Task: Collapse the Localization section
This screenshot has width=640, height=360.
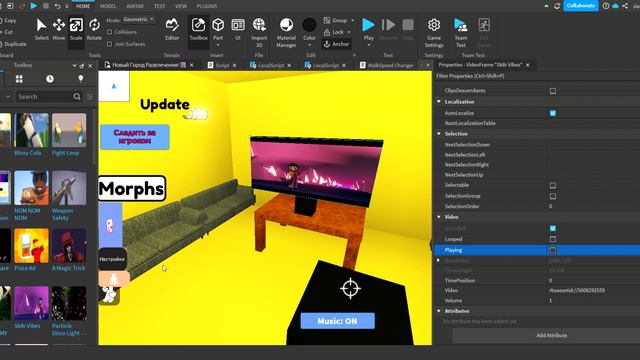Action: tap(439, 102)
